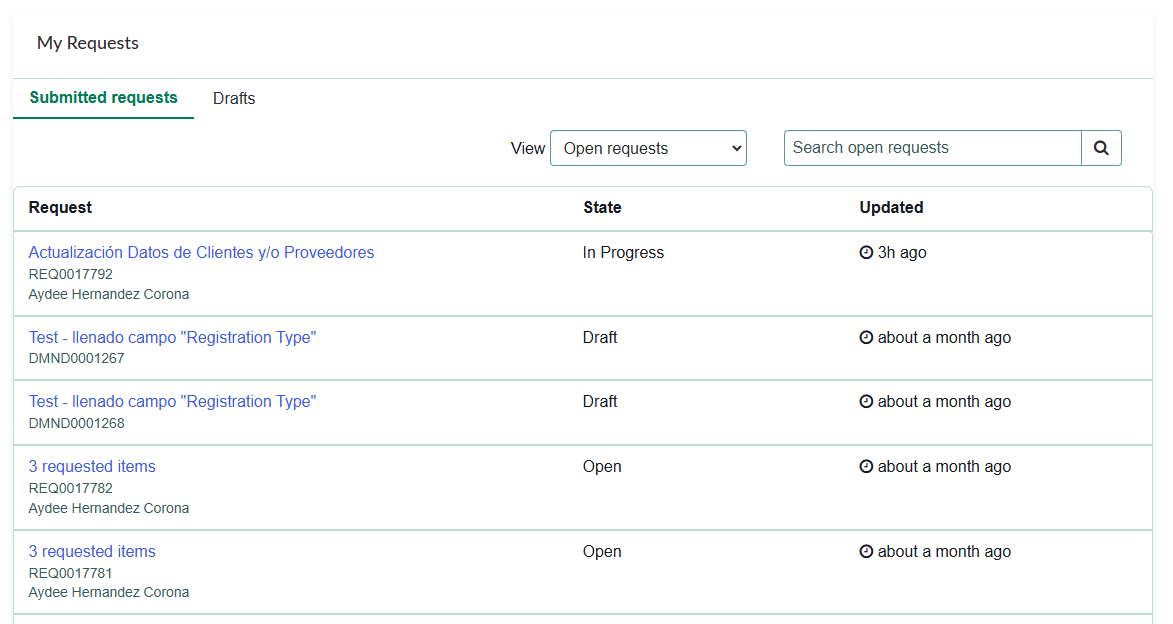1173x624 pixels.
Task: Click the clock icon beside DMND0001267's timestamp
Action: coord(866,337)
